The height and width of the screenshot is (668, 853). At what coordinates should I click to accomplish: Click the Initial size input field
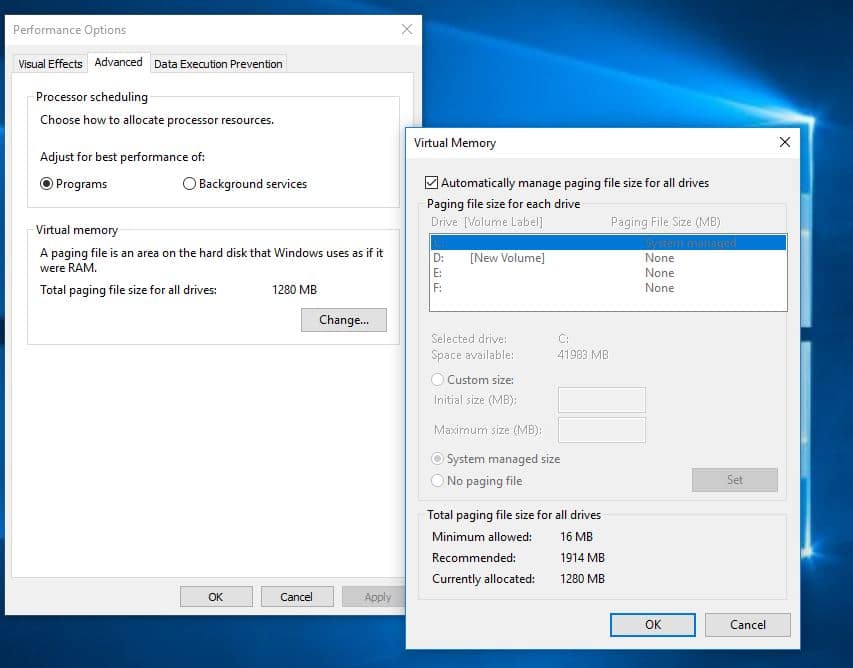(x=601, y=401)
